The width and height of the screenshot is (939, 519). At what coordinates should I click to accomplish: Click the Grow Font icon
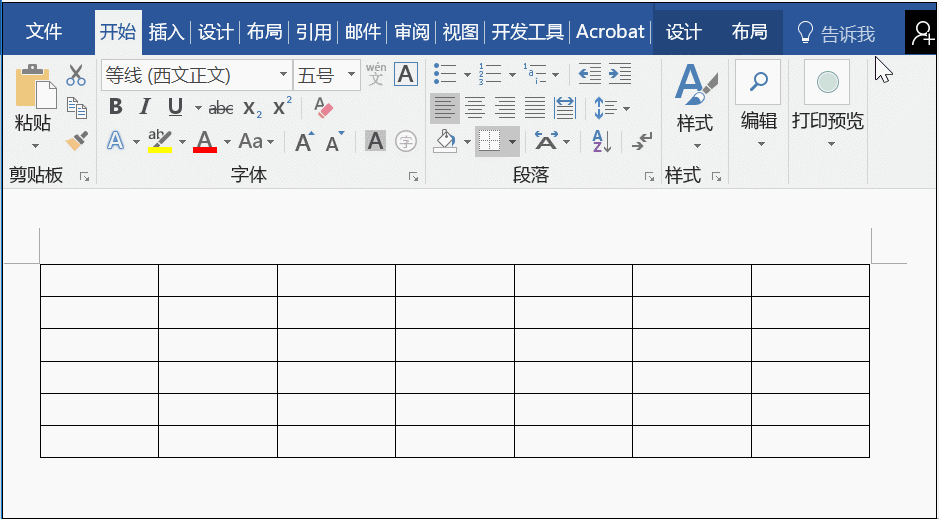tap(304, 142)
